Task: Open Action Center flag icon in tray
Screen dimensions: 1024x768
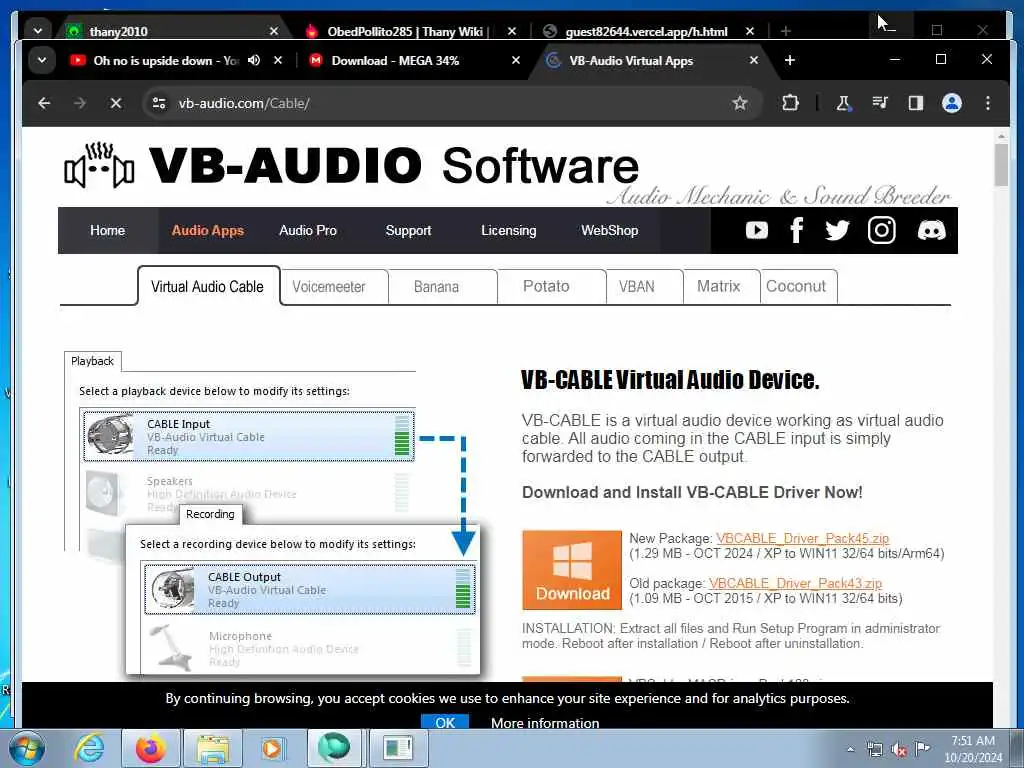Action: tap(922, 748)
